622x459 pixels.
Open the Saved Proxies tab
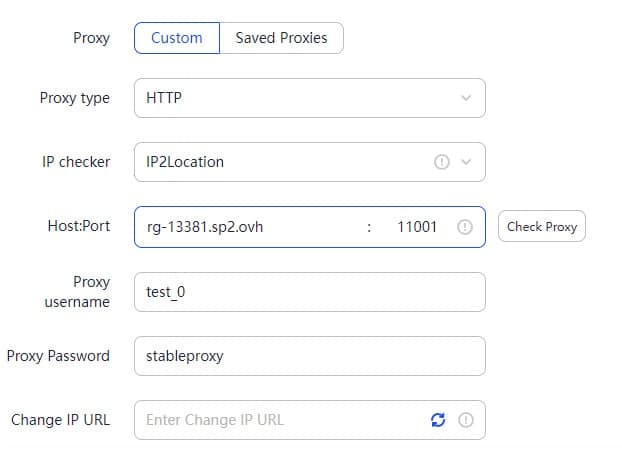[x=281, y=38]
